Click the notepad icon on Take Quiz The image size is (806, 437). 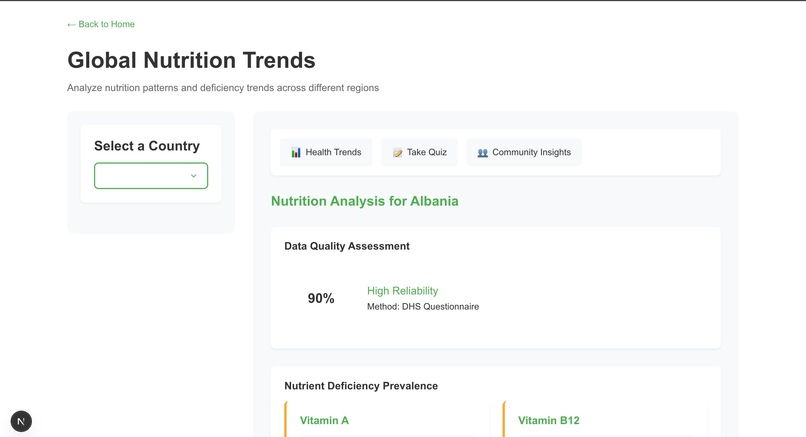397,153
